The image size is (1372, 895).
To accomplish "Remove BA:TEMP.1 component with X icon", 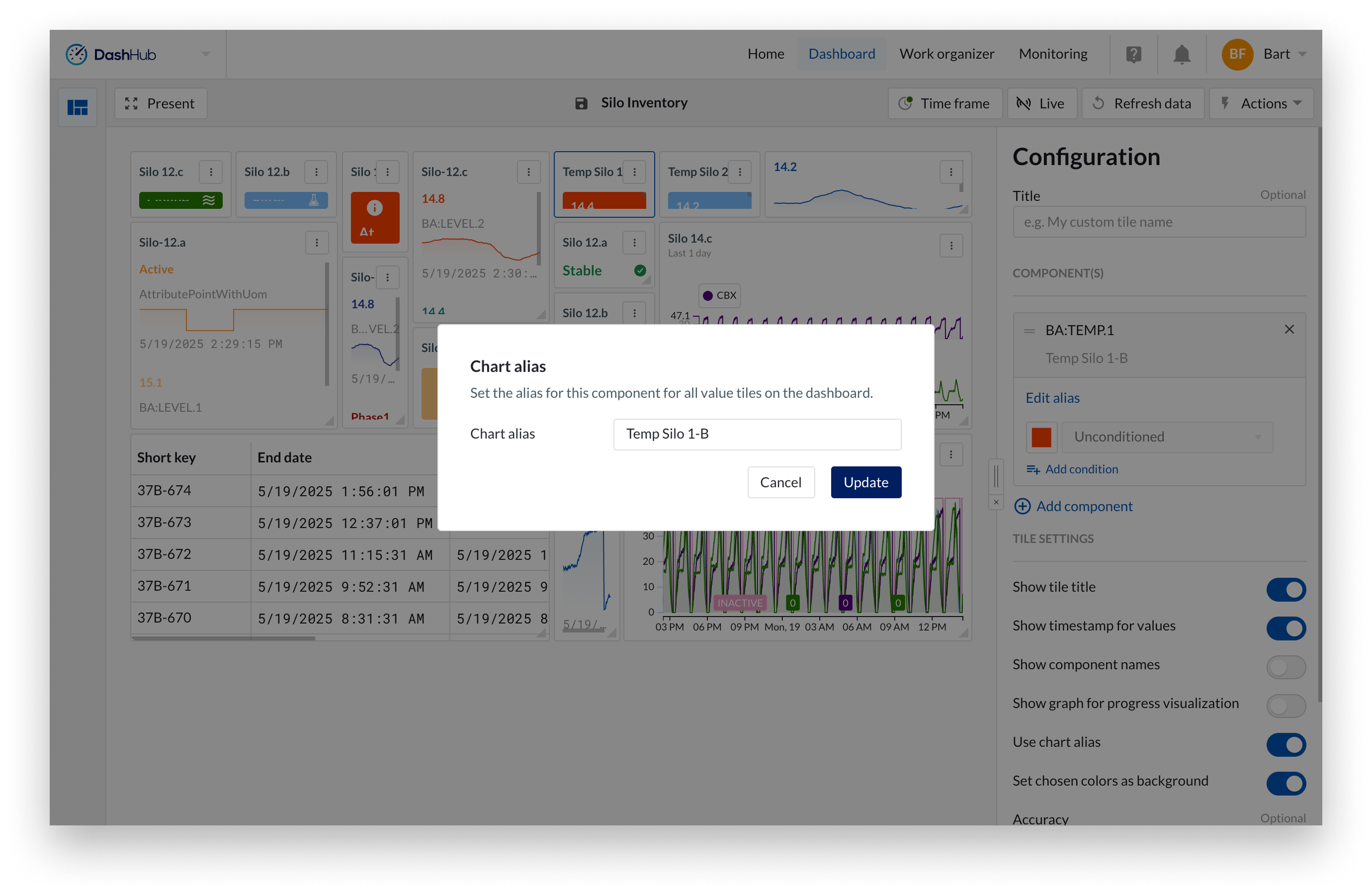I will [1289, 329].
